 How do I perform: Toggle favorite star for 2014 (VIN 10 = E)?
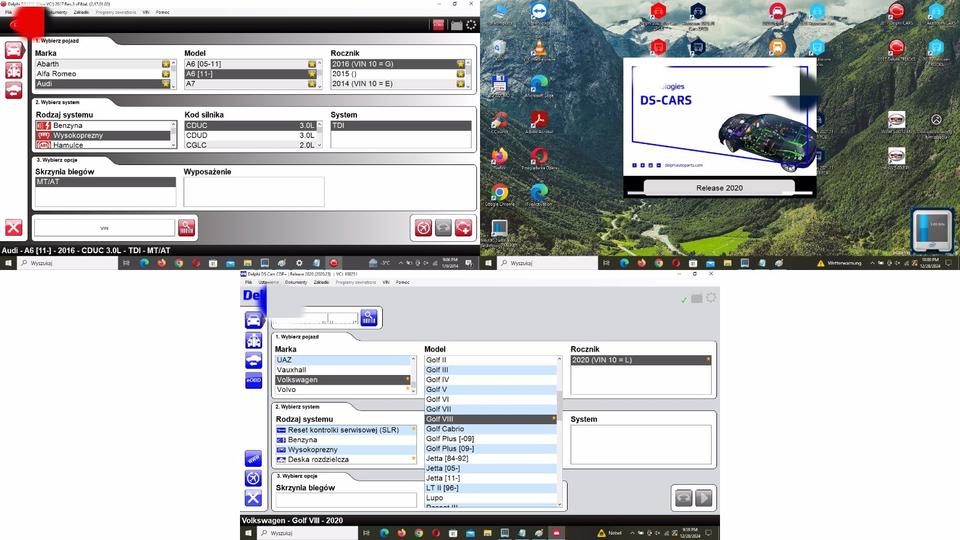click(x=460, y=83)
